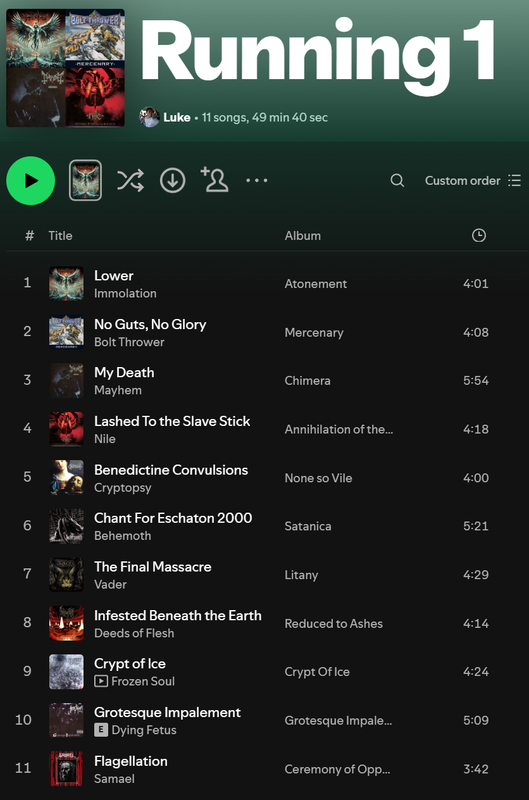Click the No Guts, No Glory cover art

click(66, 332)
